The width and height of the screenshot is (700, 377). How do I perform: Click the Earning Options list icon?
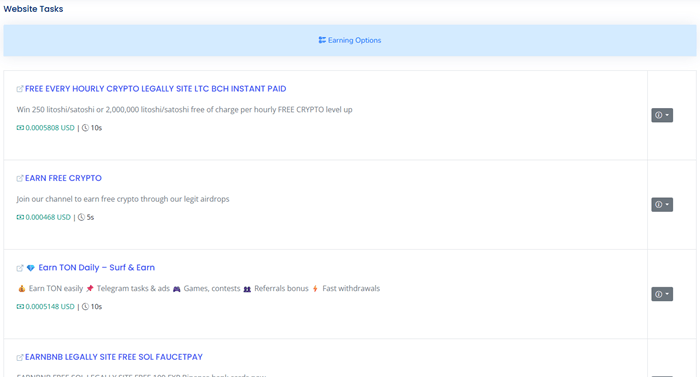pyautogui.click(x=322, y=40)
